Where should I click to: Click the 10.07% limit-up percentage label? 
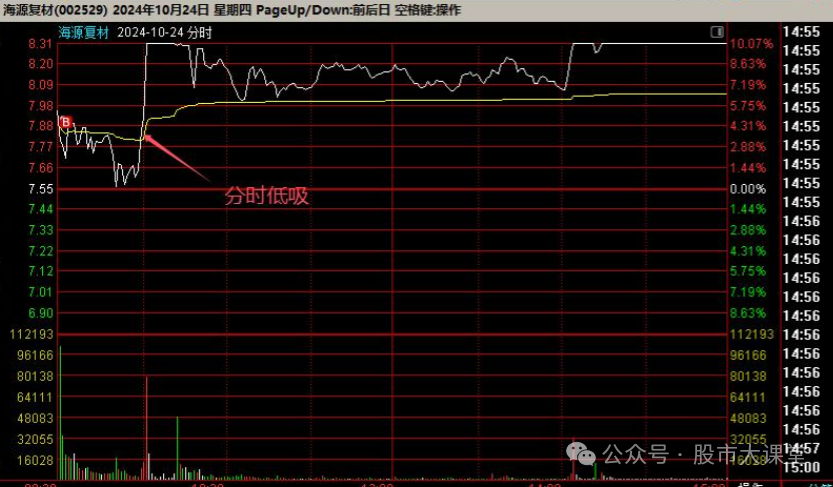point(752,44)
